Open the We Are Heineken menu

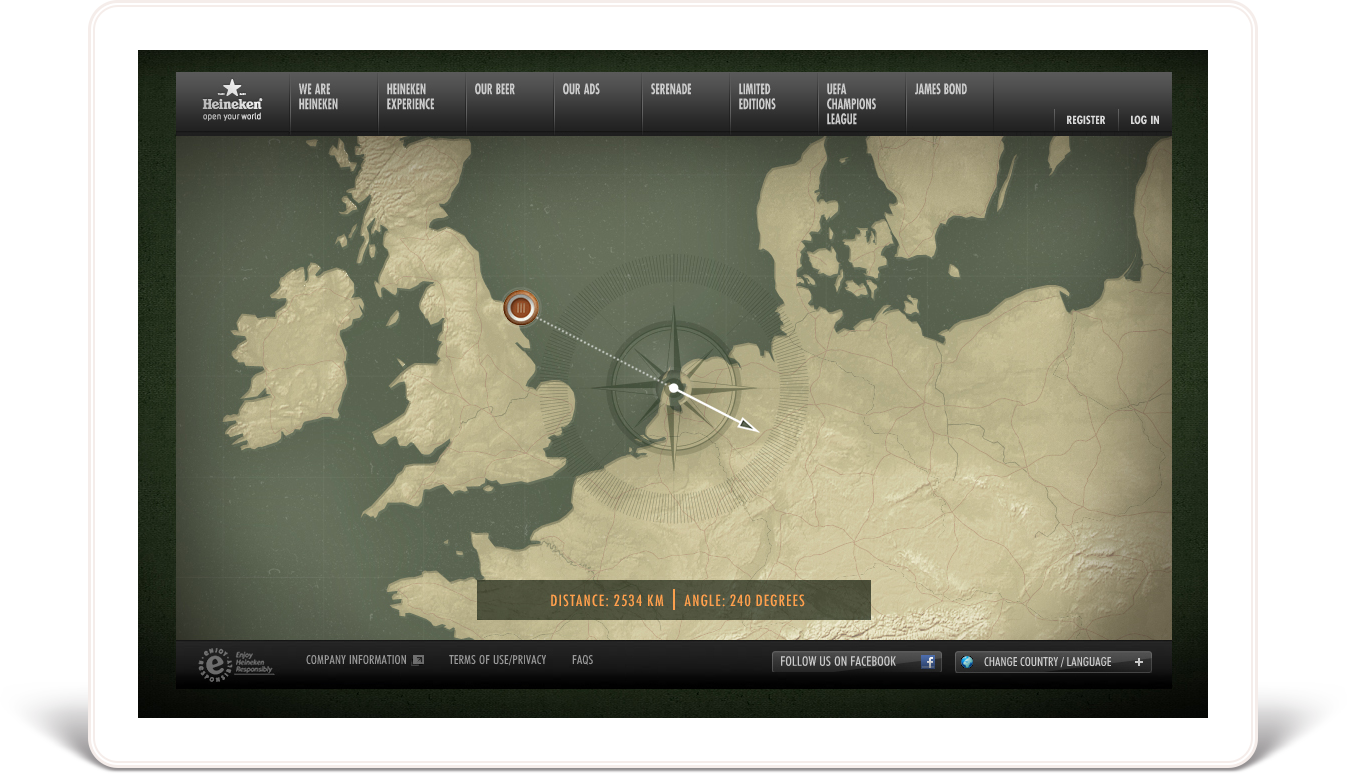318,96
